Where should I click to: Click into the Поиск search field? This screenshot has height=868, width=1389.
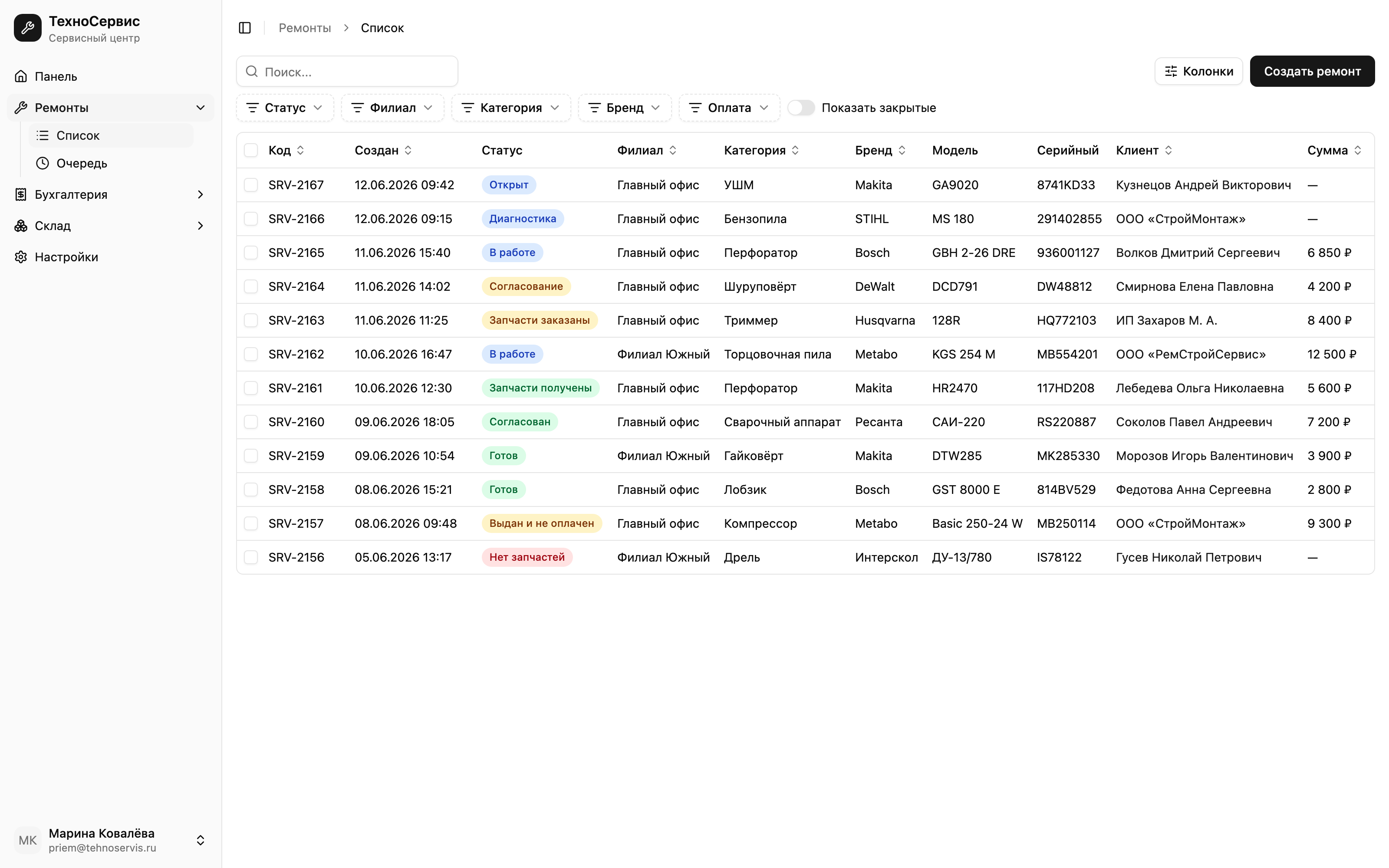(347, 71)
